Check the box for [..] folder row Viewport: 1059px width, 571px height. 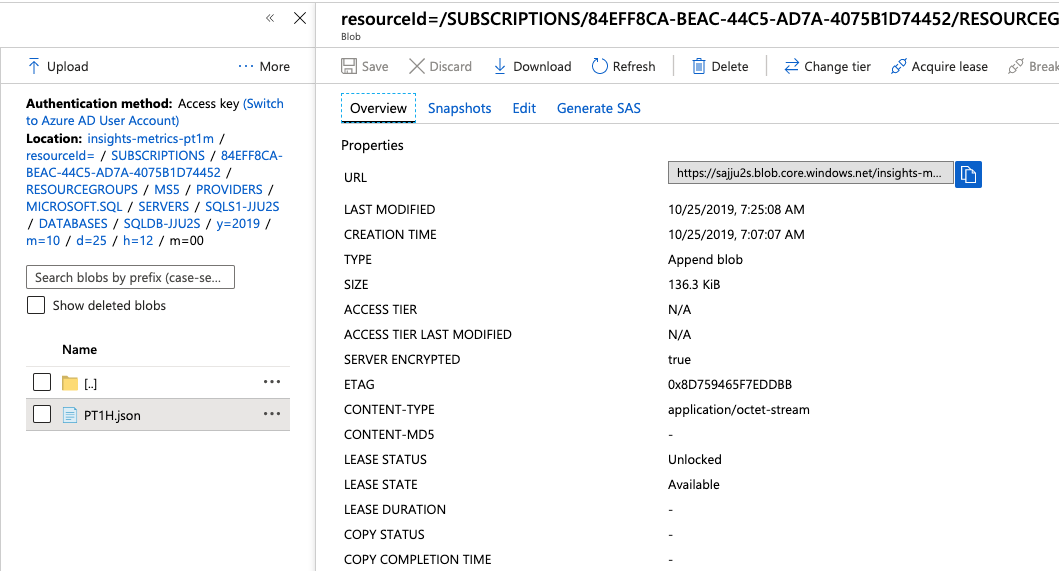tap(42, 382)
